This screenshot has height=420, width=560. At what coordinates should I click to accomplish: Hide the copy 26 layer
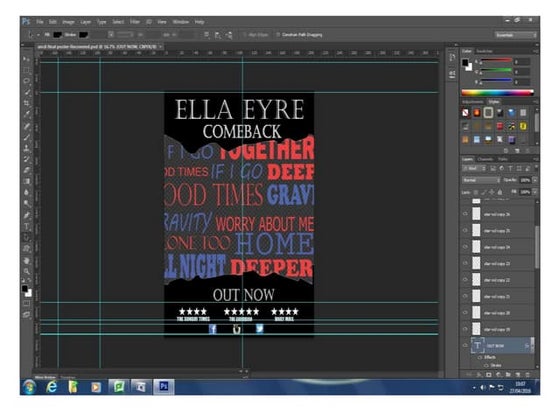(465, 214)
